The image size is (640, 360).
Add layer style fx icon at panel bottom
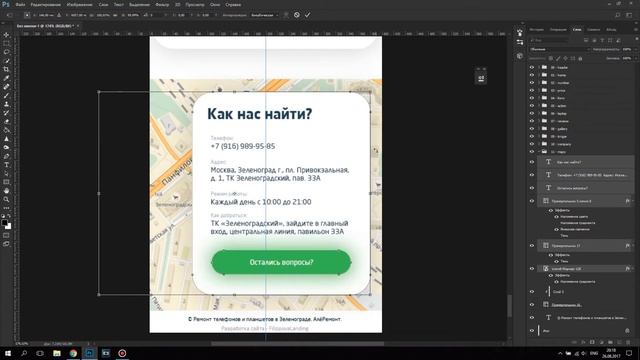[583, 342]
